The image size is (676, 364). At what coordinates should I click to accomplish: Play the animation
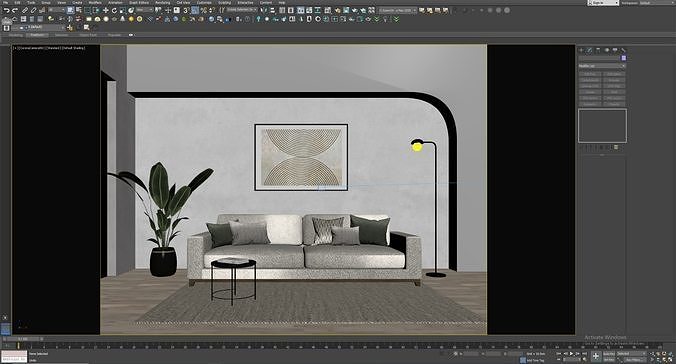[x=572, y=354]
